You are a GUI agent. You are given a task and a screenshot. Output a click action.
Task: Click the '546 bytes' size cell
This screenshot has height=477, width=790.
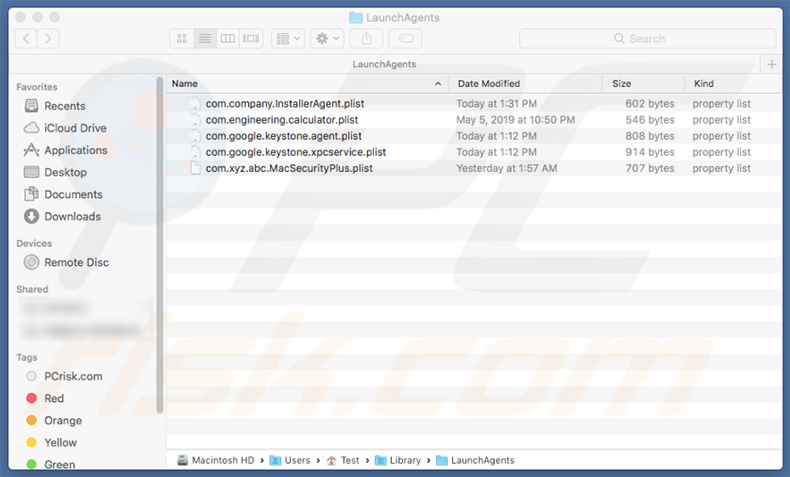[649, 120]
